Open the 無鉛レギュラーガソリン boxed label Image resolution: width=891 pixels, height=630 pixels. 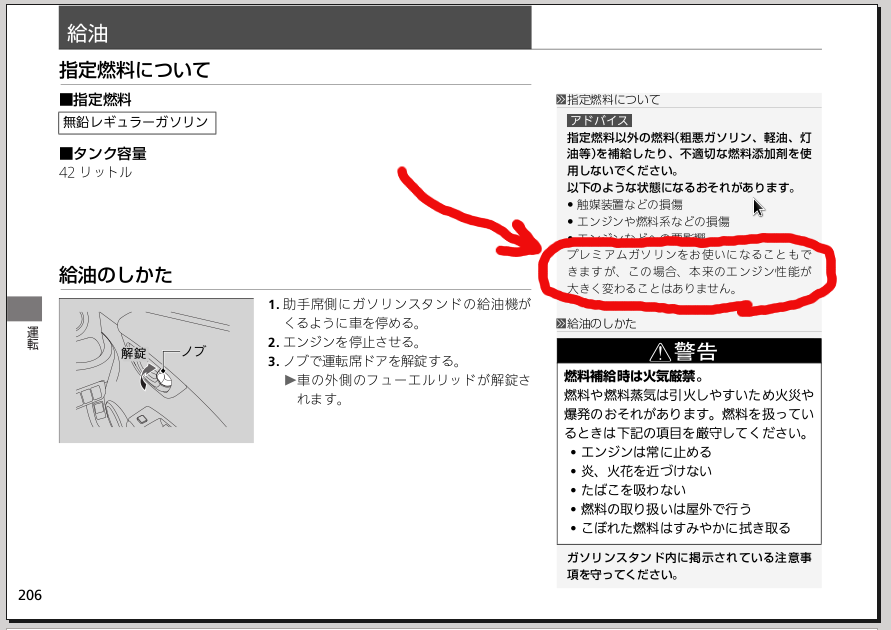tap(135, 119)
